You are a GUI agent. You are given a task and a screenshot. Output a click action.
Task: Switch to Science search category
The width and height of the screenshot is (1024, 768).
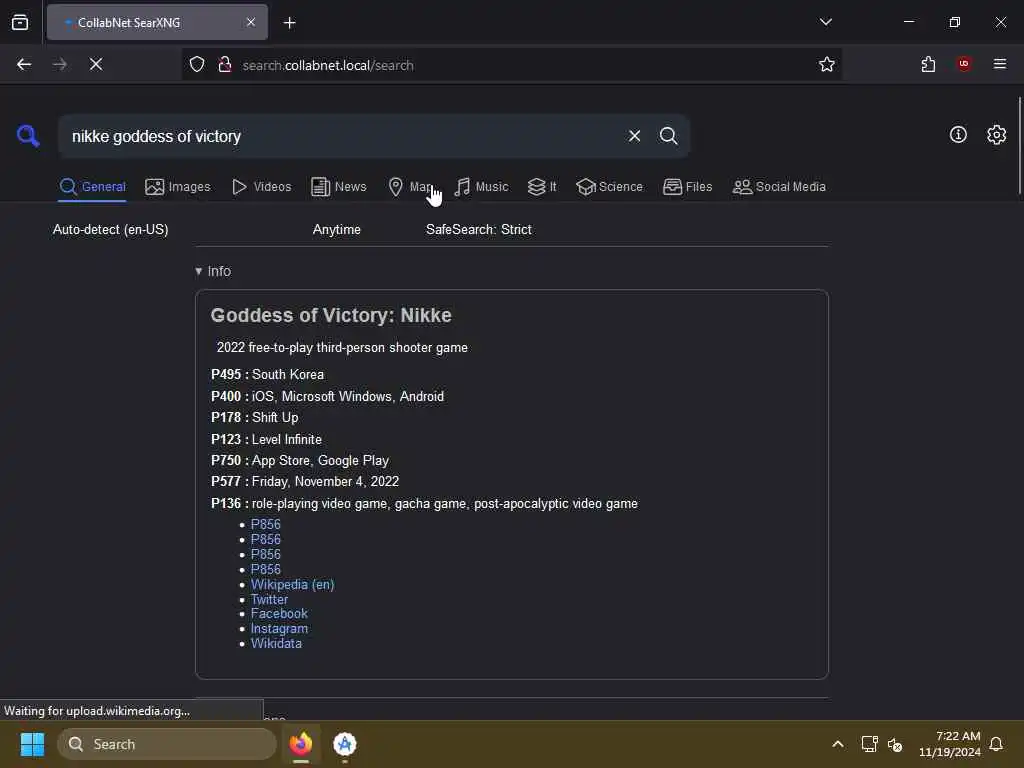(609, 187)
